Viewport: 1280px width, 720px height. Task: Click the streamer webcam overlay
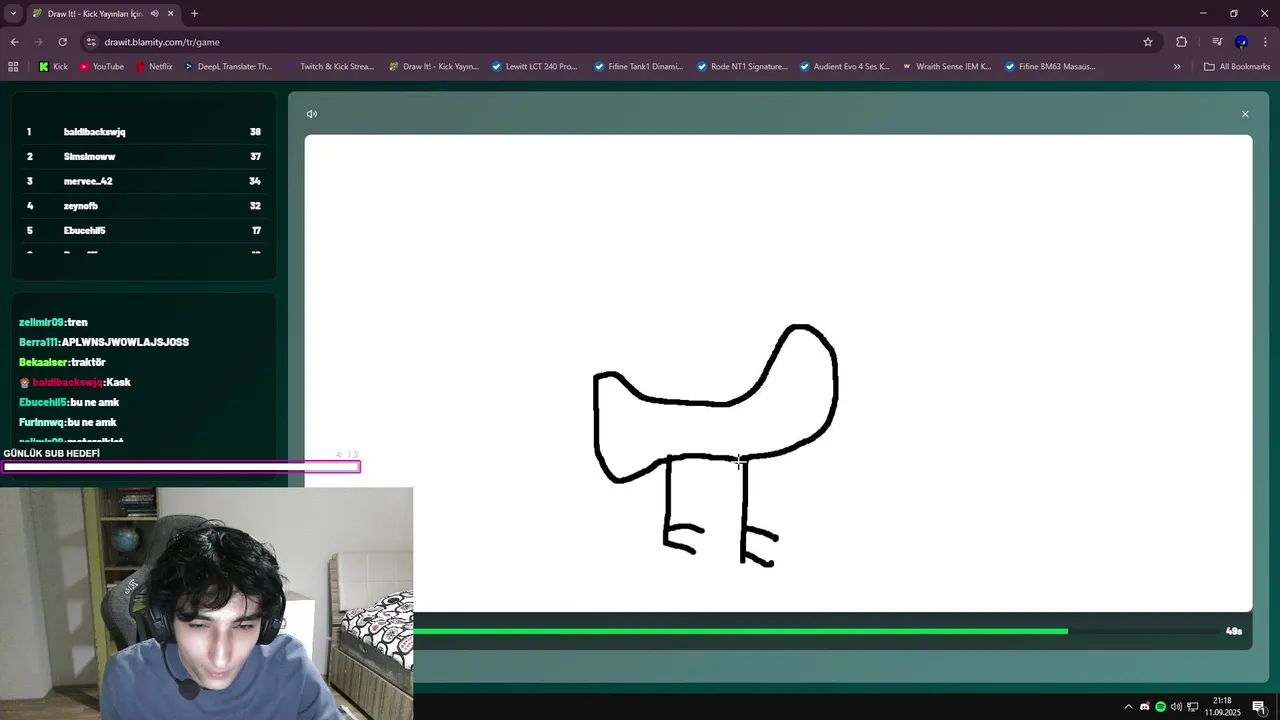(206, 603)
